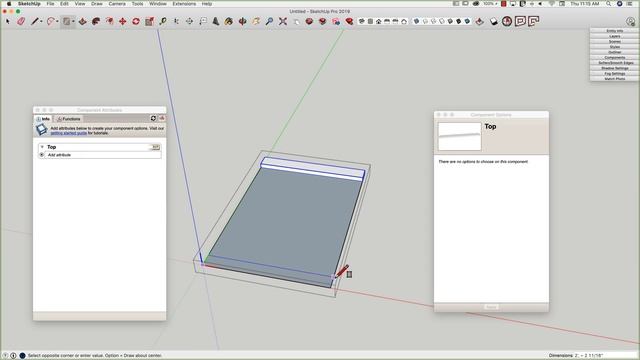Choose the Paint Bucket tool
640x360 pixels.
[x=229, y=21]
